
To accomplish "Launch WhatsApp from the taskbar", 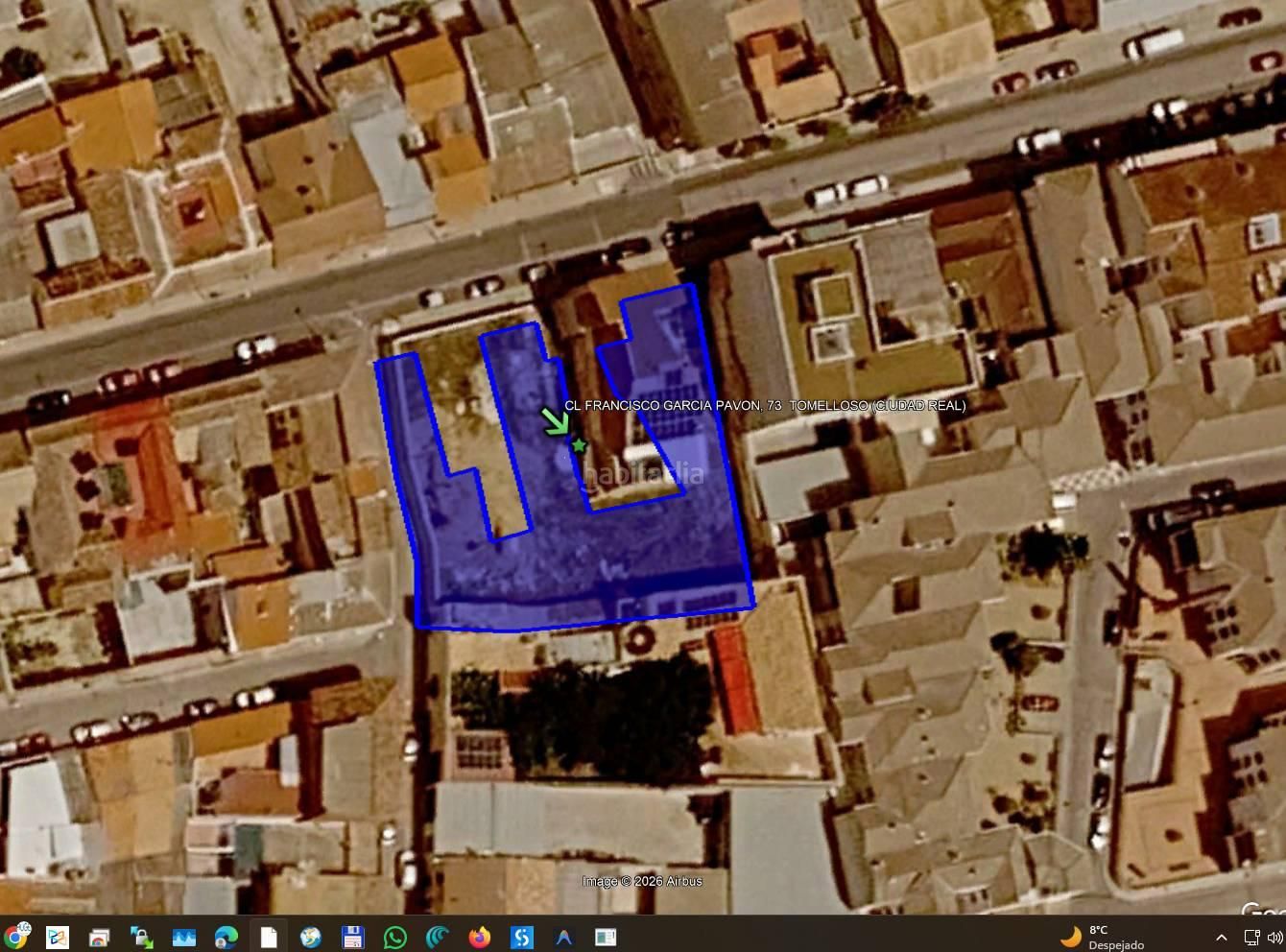I will [x=394, y=937].
